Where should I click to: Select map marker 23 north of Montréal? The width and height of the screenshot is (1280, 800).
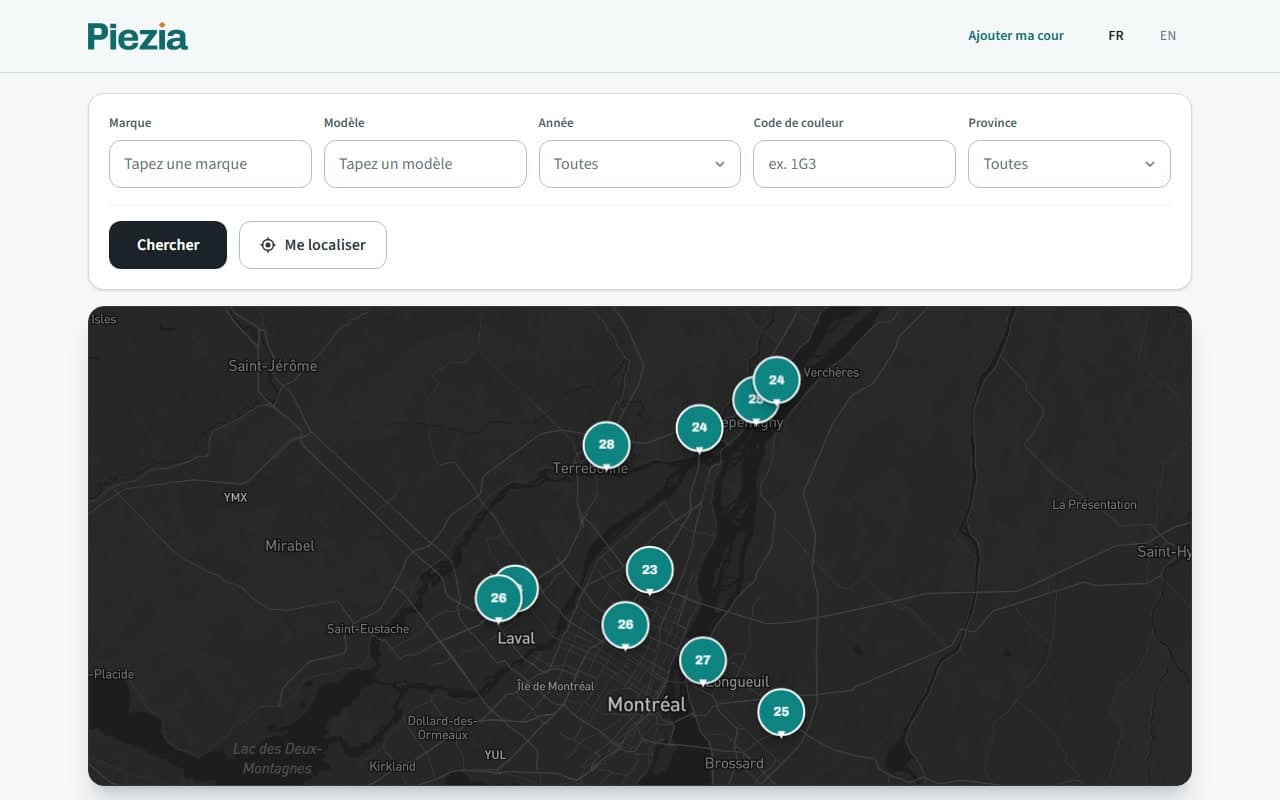coord(650,570)
